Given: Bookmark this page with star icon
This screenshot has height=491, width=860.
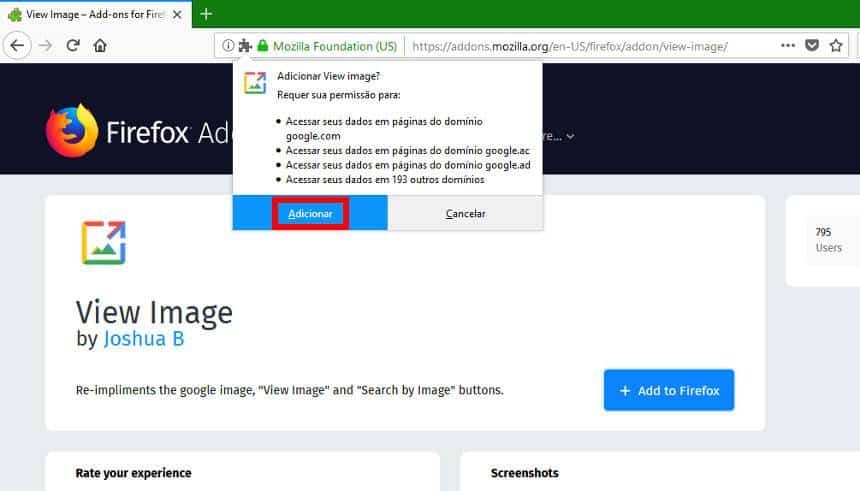Looking at the screenshot, I should coord(836,45).
